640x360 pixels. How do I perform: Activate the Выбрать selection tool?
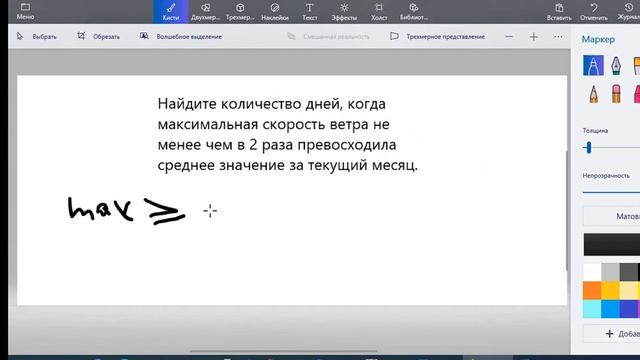tap(37, 36)
